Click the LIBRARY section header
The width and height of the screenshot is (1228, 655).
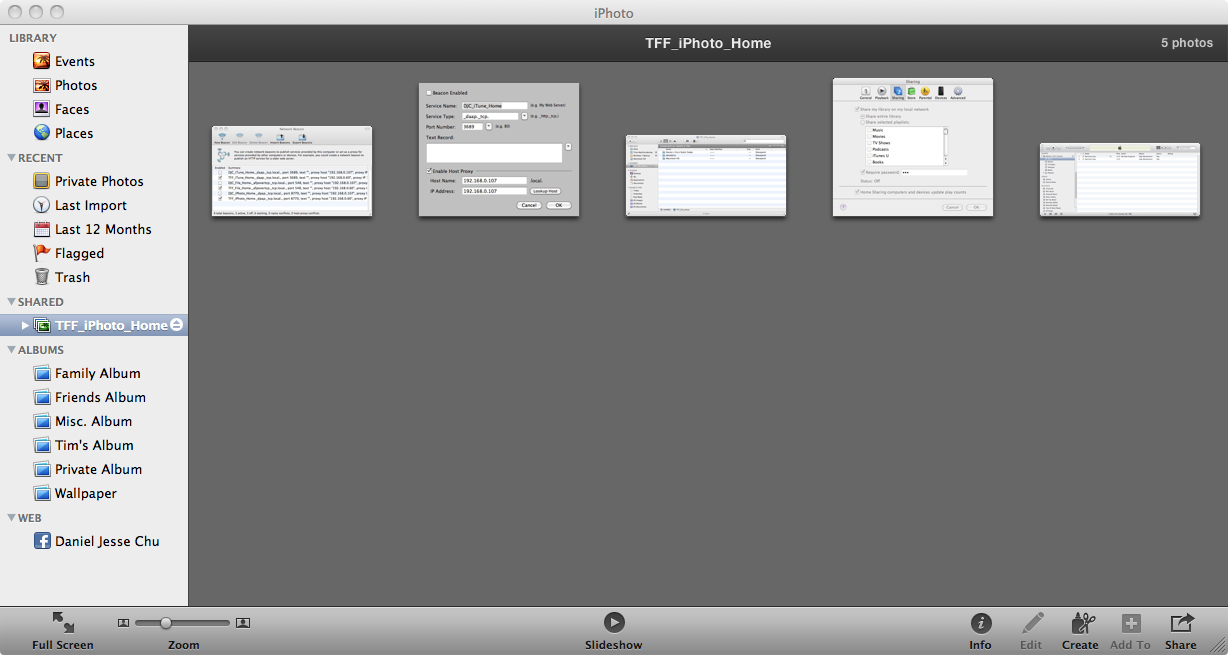(x=33, y=38)
